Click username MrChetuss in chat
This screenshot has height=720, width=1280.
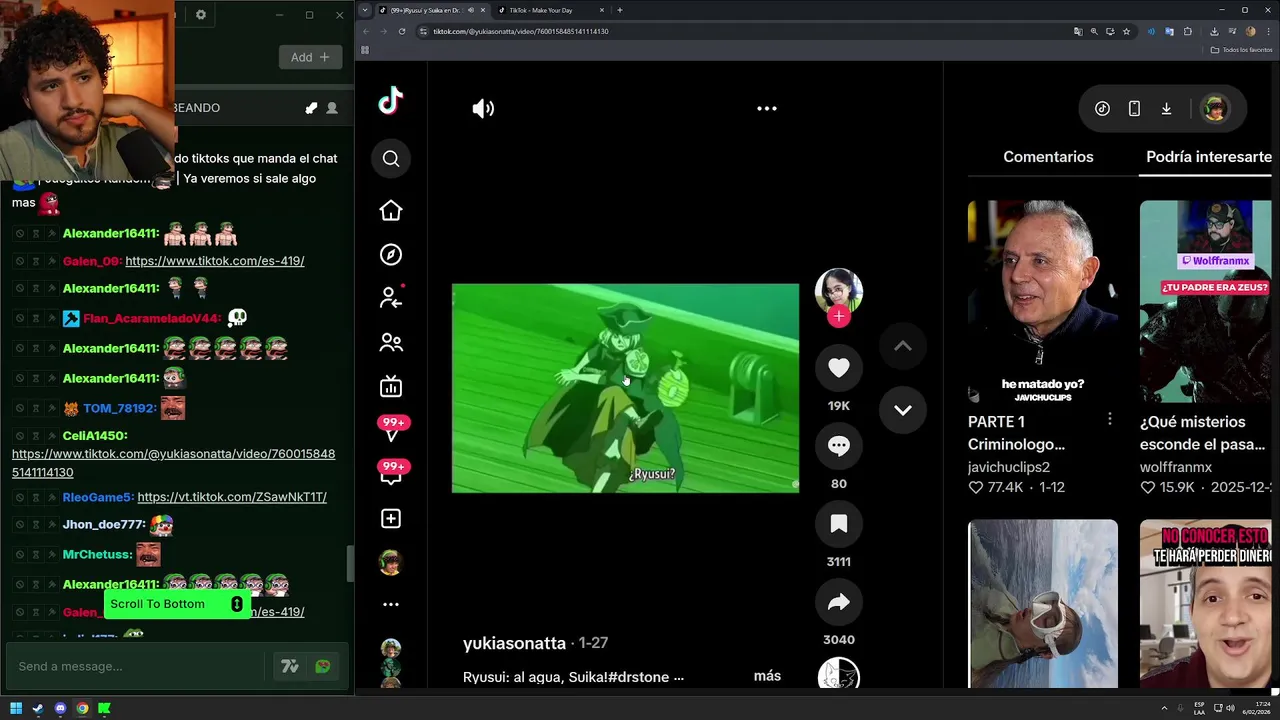pyautogui.click(x=97, y=554)
